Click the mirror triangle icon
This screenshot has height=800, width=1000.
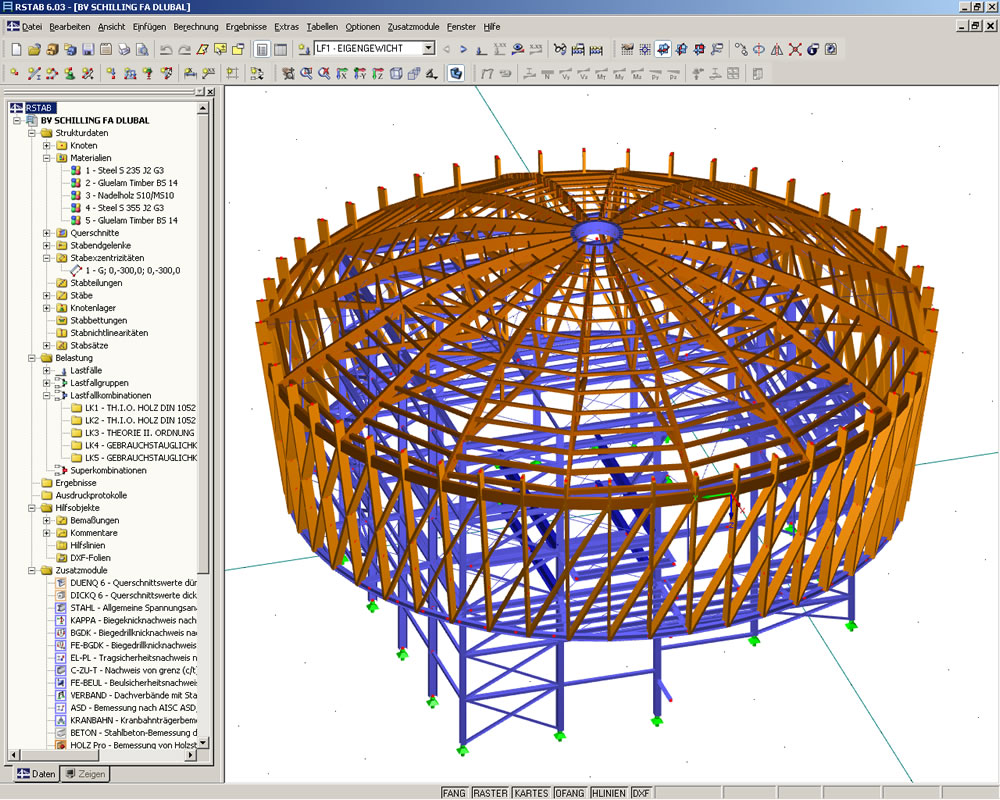click(777, 49)
